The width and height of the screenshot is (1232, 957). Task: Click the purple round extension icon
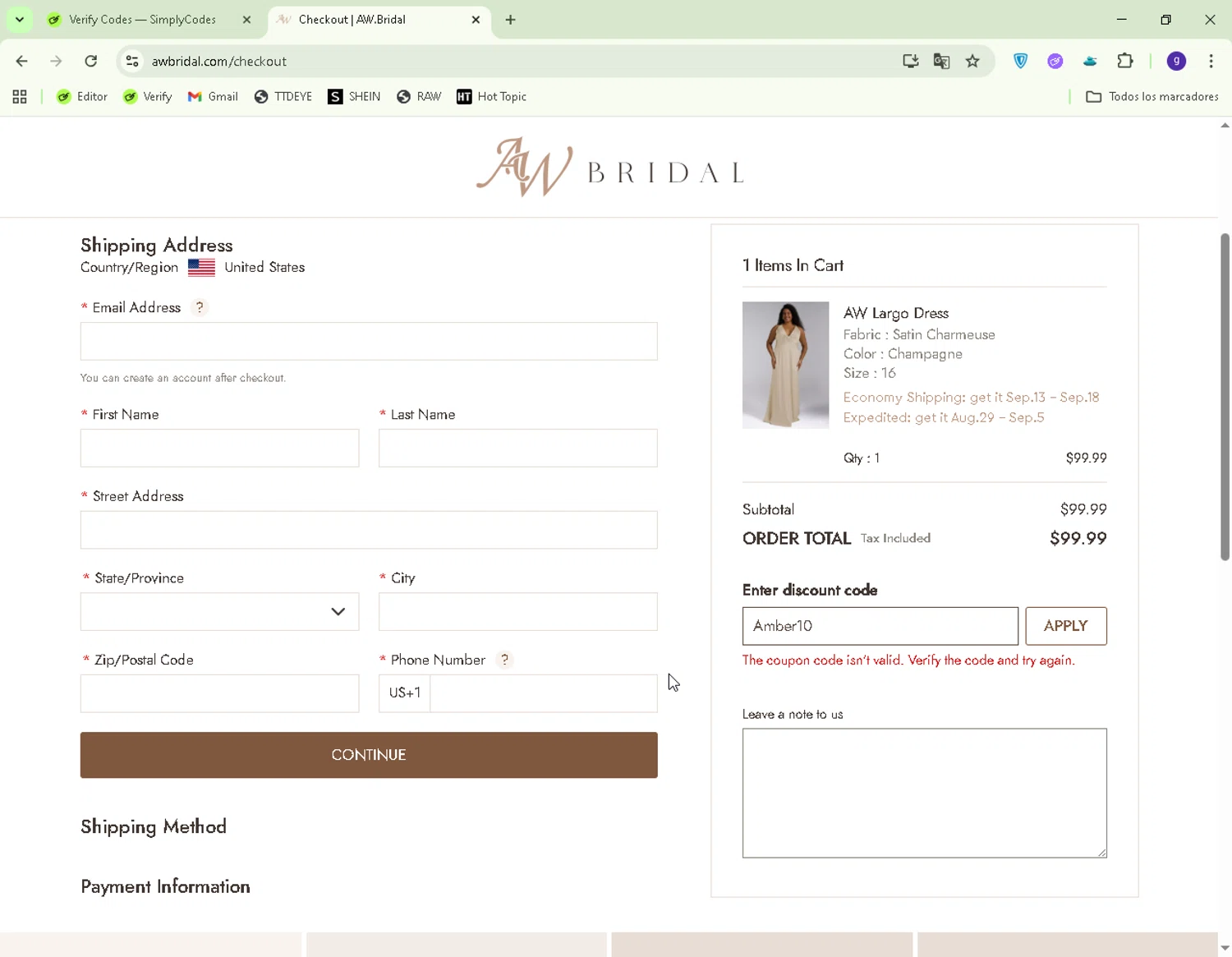(x=1055, y=61)
